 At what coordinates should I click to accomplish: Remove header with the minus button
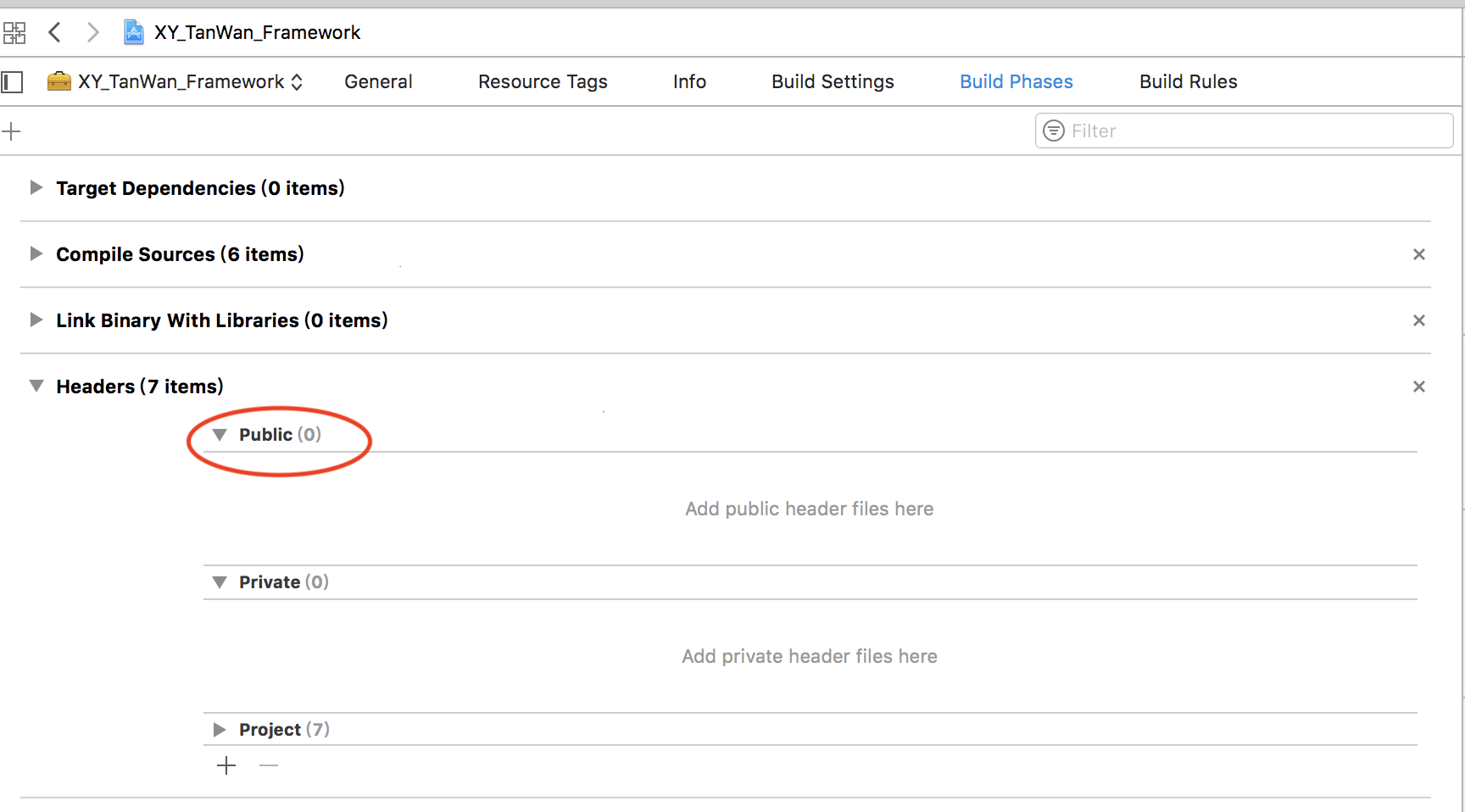[269, 766]
